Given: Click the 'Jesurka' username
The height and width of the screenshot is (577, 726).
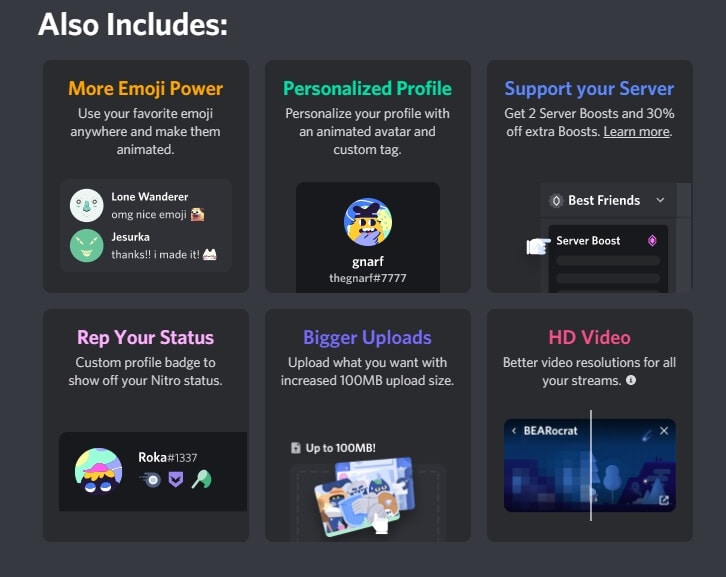Looking at the screenshot, I should click(x=131, y=237).
